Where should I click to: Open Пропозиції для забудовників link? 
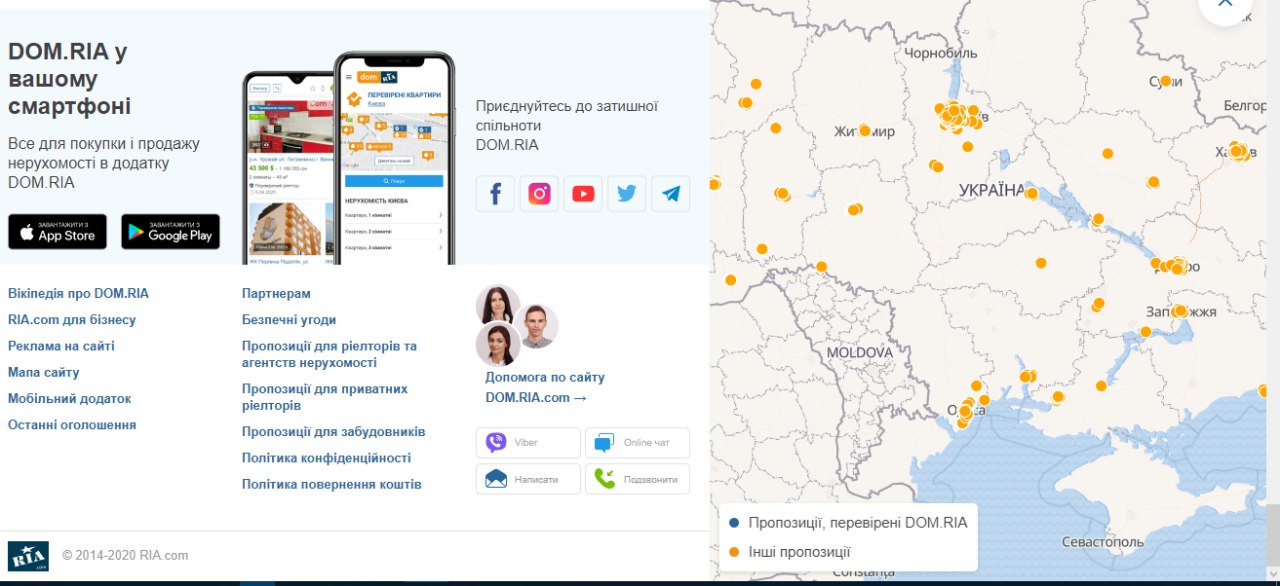pos(334,432)
